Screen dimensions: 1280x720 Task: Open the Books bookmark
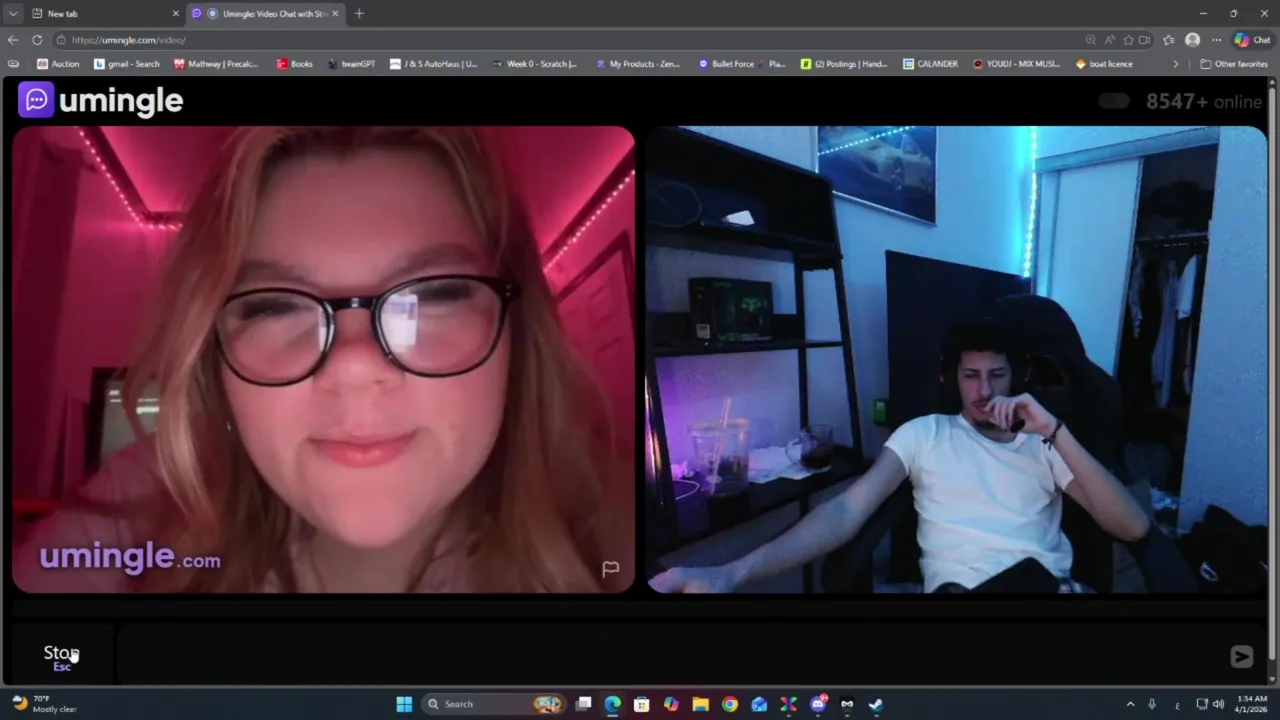click(x=295, y=64)
